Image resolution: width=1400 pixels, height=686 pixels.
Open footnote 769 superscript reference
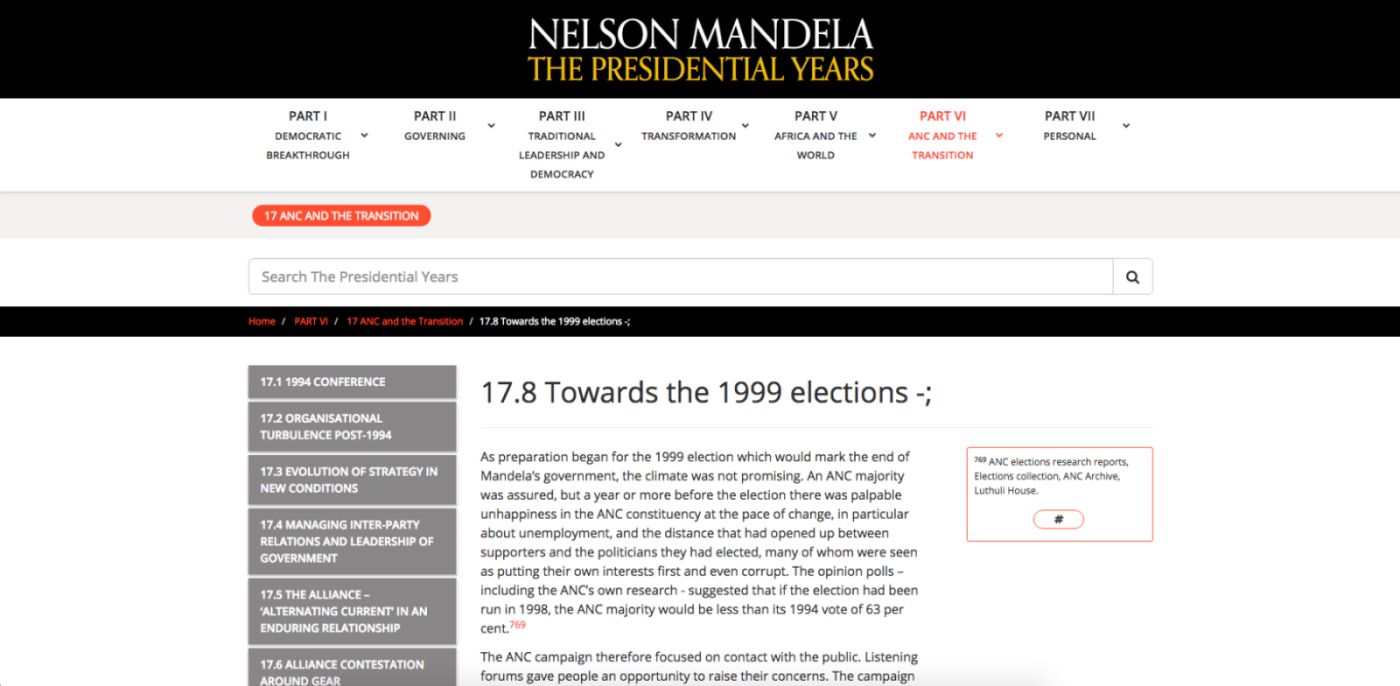coord(517,625)
